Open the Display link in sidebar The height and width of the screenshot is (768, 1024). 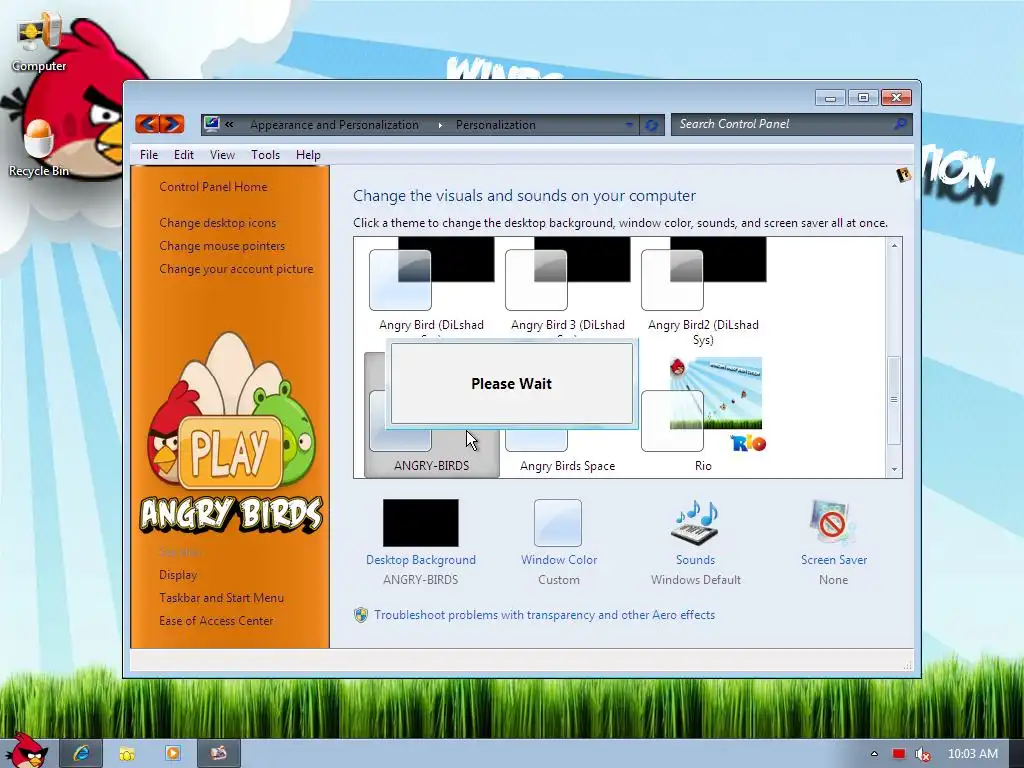pyautogui.click(x=178, y=575)
